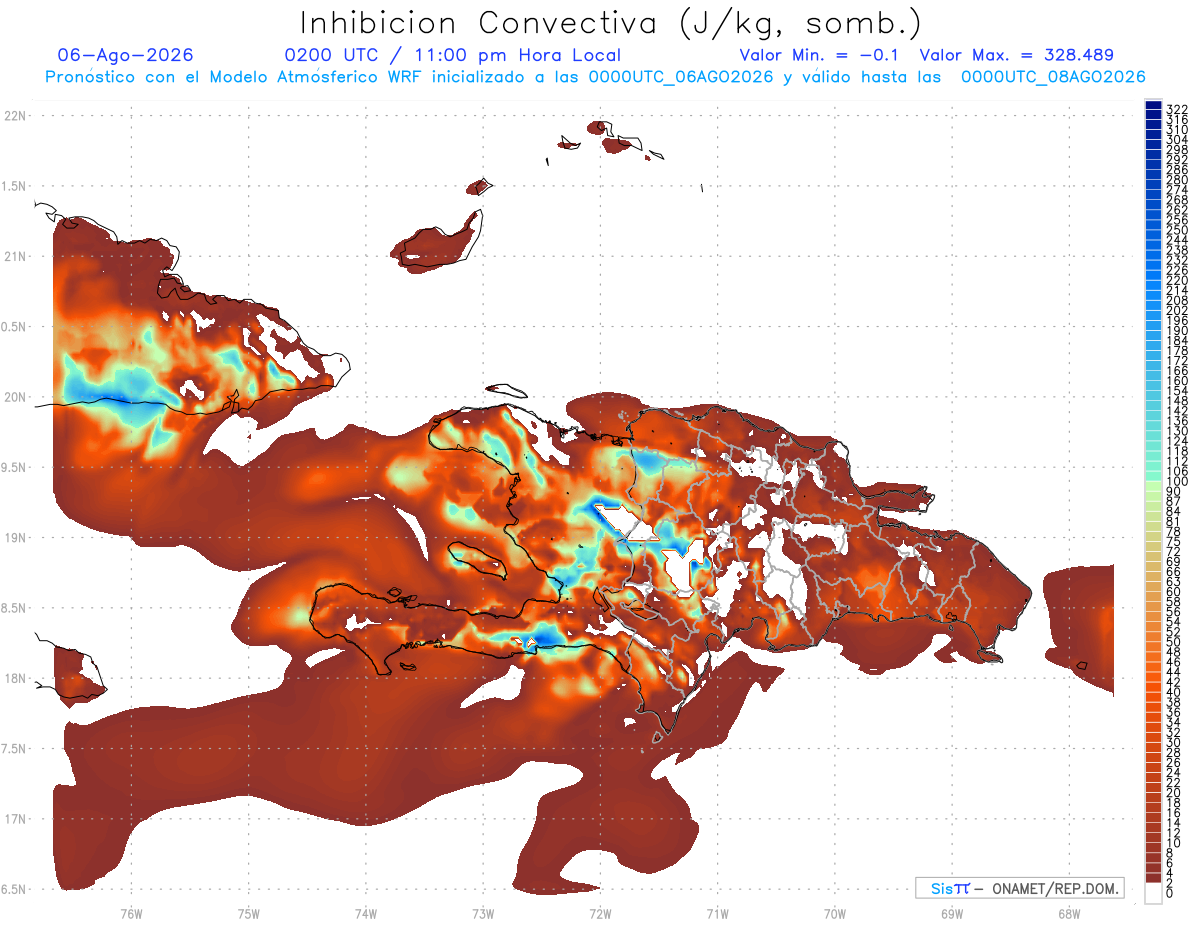The height and width of the screenshot is (927, 1200).
Task: Click the "22N" latitude label
Action: tap(15, 116)
